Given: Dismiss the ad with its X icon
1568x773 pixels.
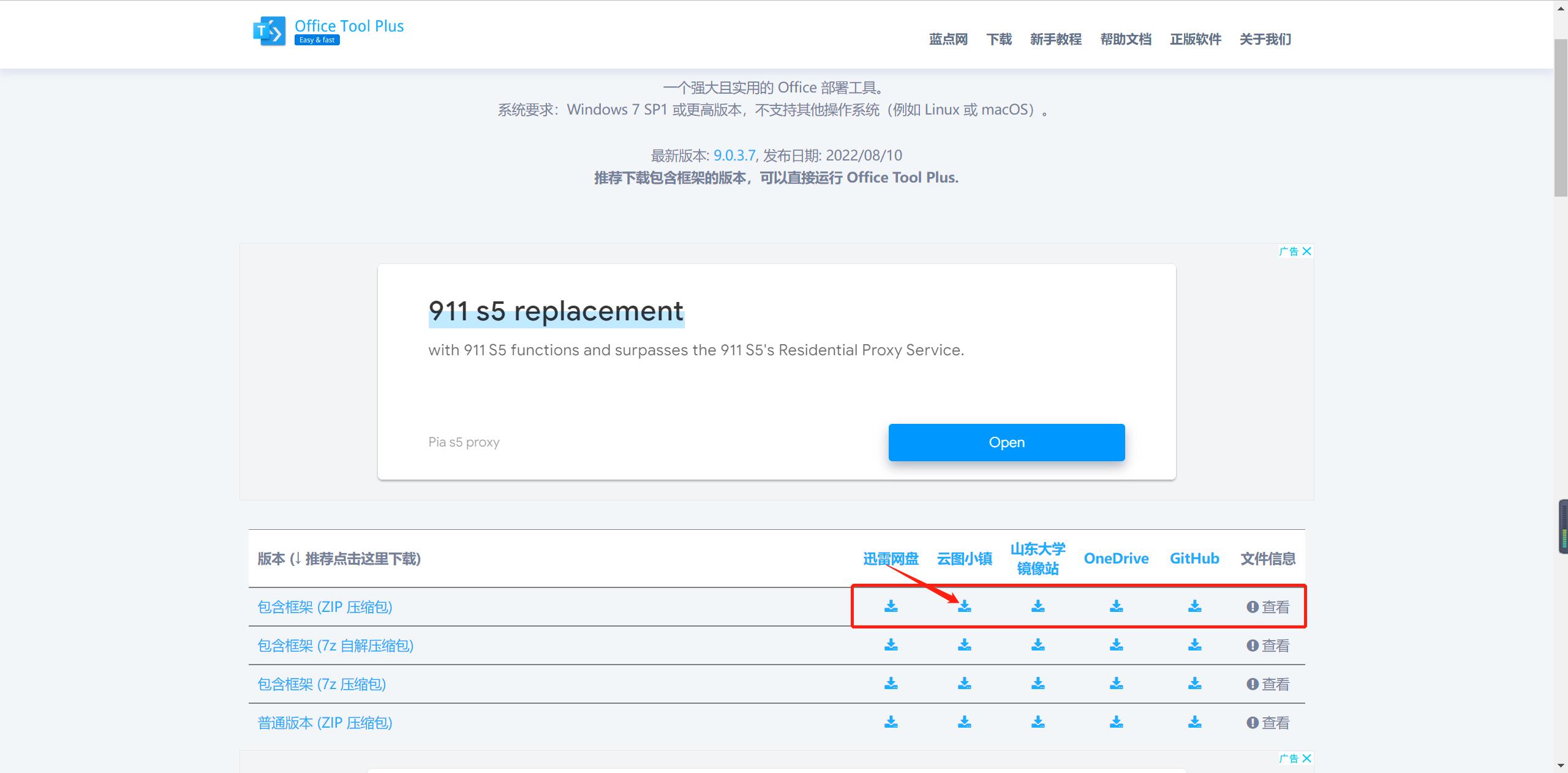Looking at the screenshot, I should 1308,251.
